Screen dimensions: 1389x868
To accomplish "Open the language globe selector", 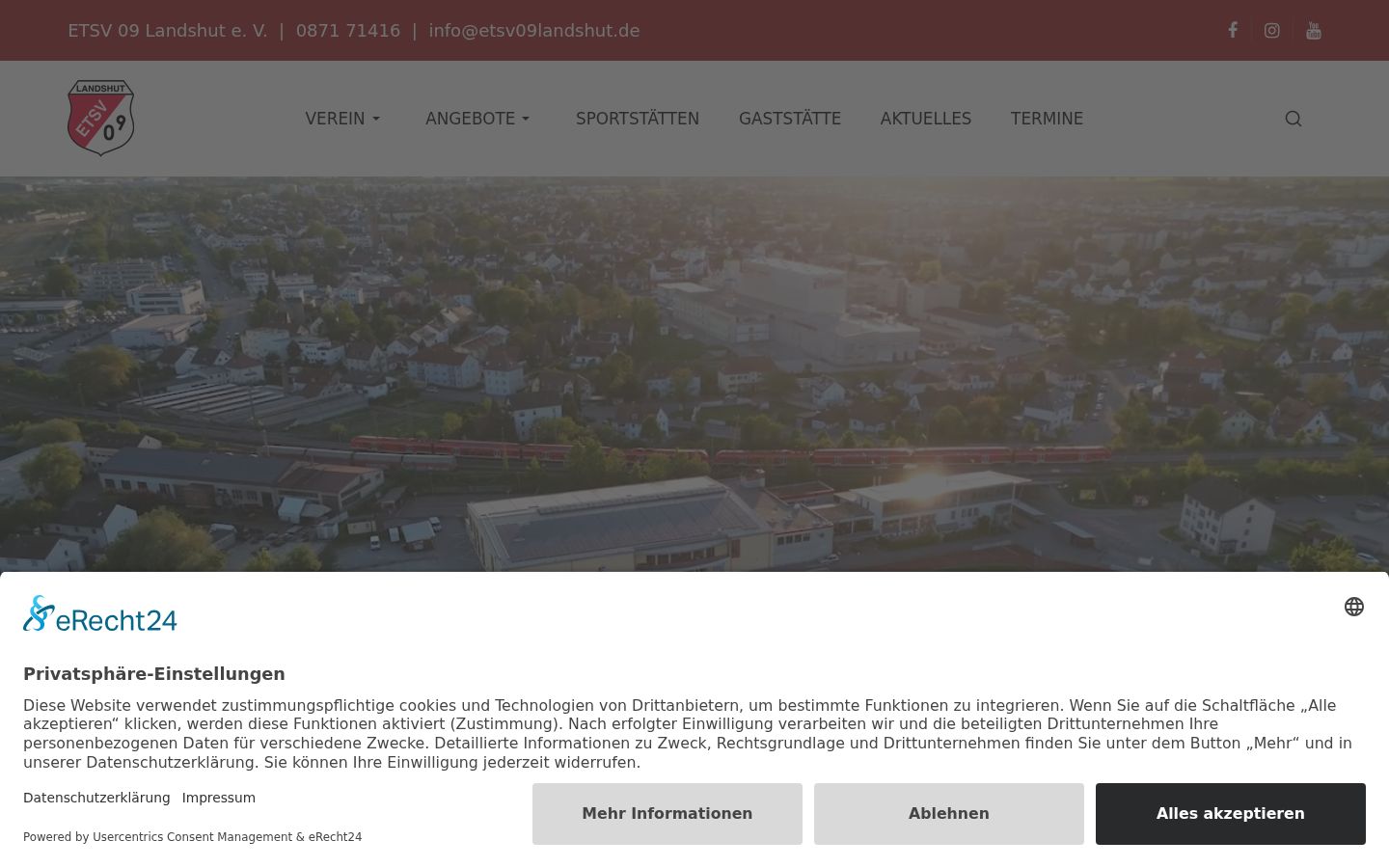I will (x=1354, y=607).
